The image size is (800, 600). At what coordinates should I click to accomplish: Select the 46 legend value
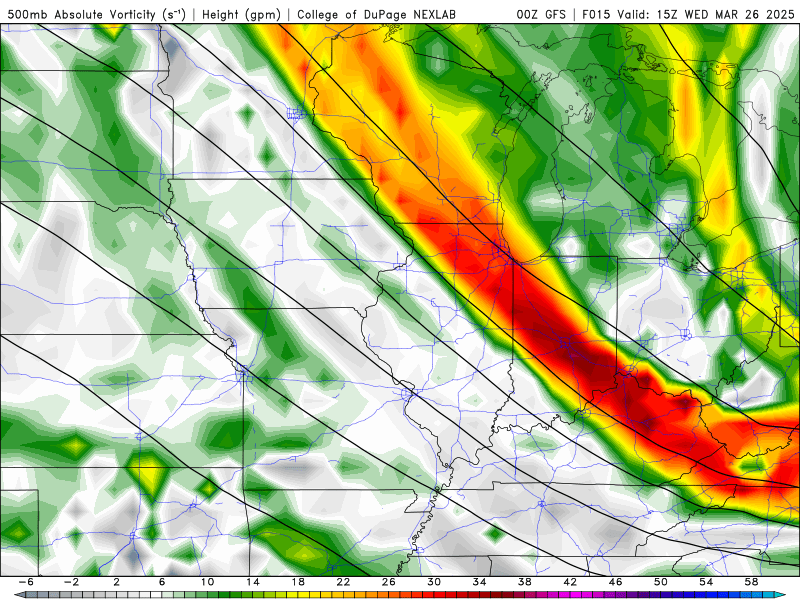click(615, 582)
